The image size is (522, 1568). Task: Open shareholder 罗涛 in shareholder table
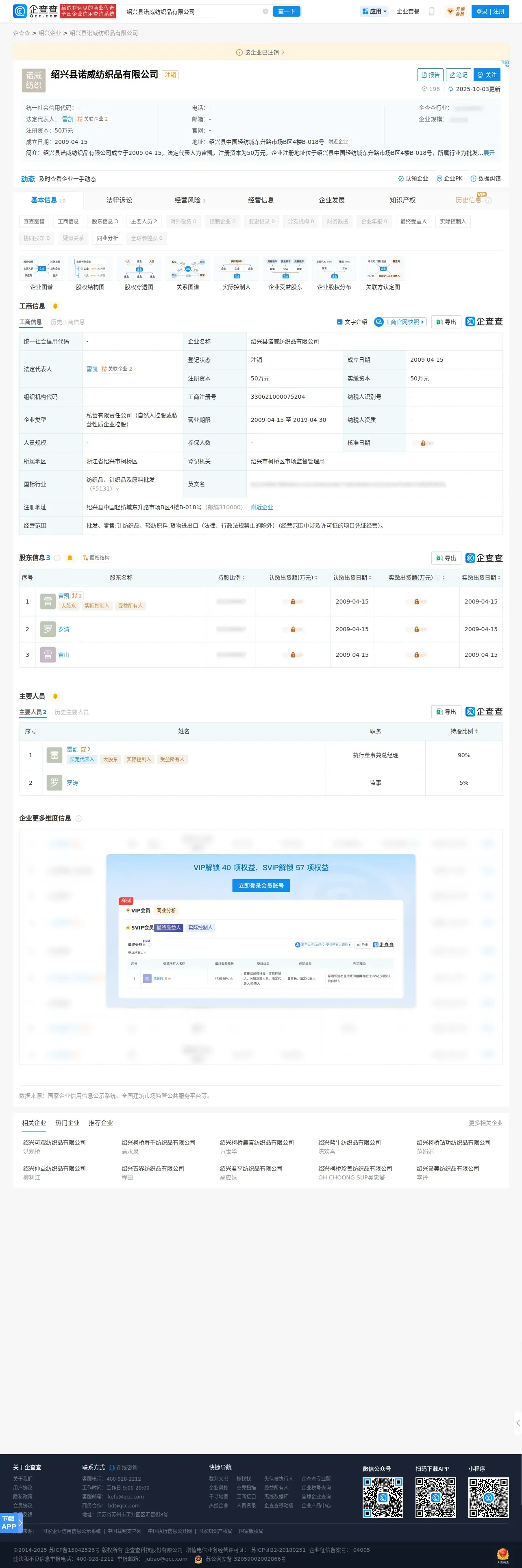pyautogui.click(x=64, y=630)
